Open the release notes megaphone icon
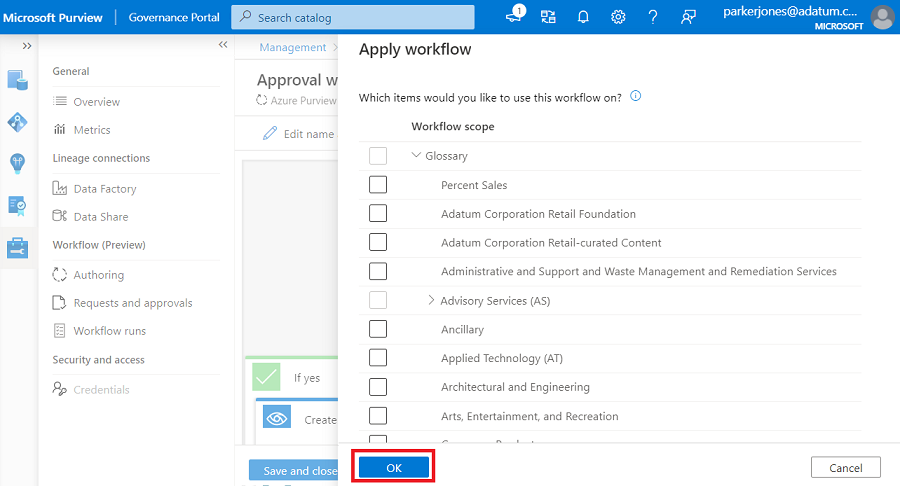This screenshot has height=486, width=900. [x=514, y=15]
